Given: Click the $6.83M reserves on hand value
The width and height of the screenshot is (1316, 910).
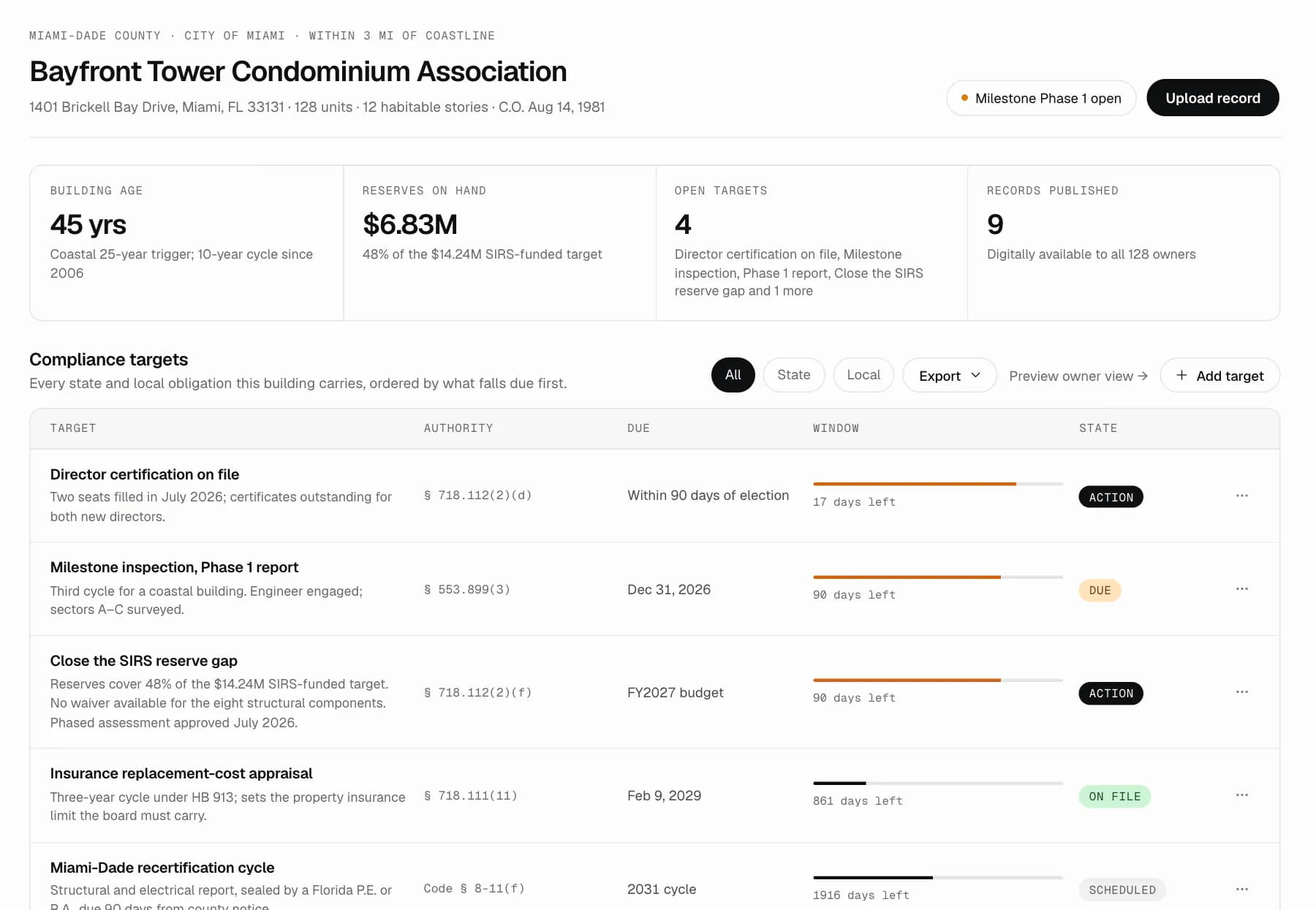Looking at the screenshot, I should coord(409,224).
